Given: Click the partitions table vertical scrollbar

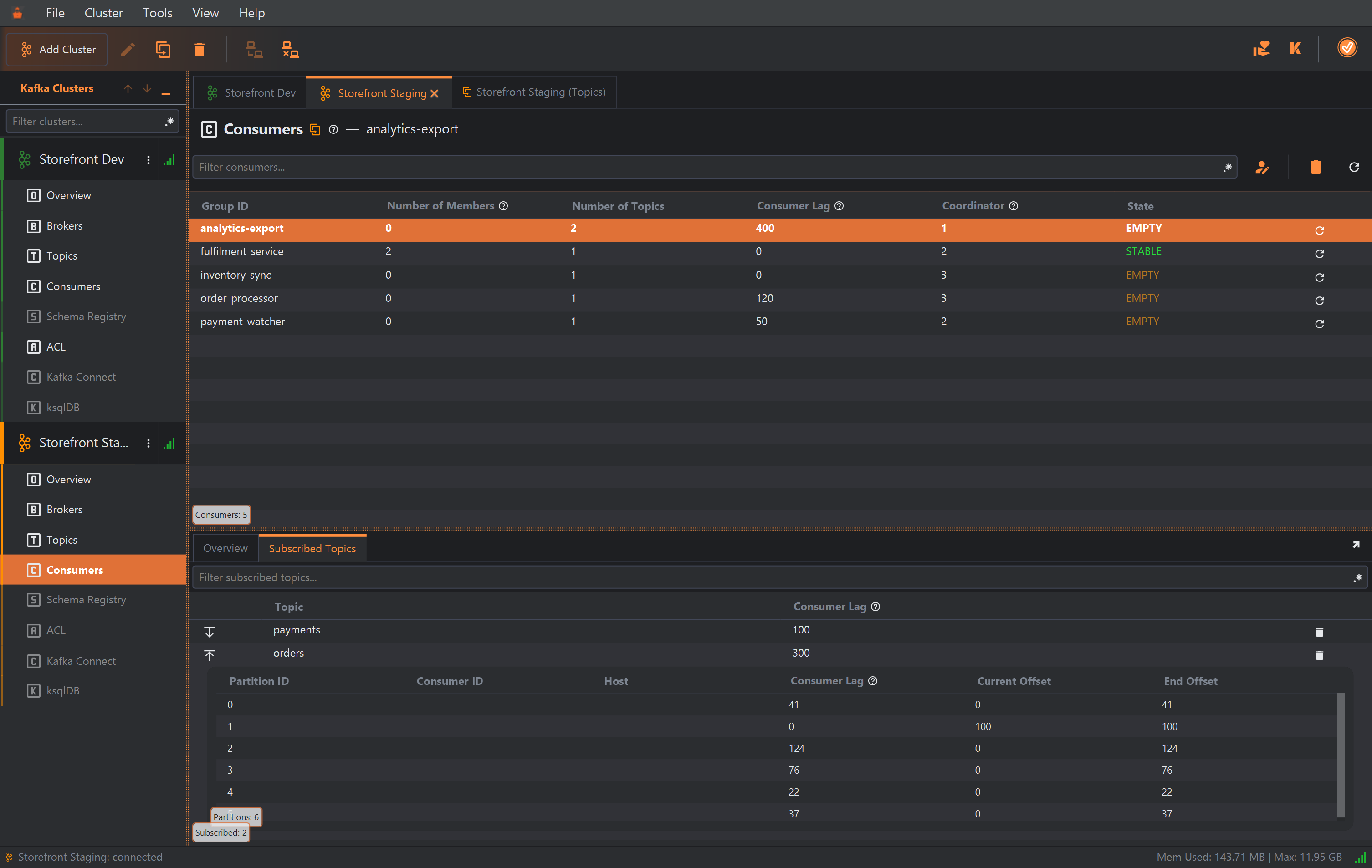Looking at the screenshot, I should pos(1341,755).
